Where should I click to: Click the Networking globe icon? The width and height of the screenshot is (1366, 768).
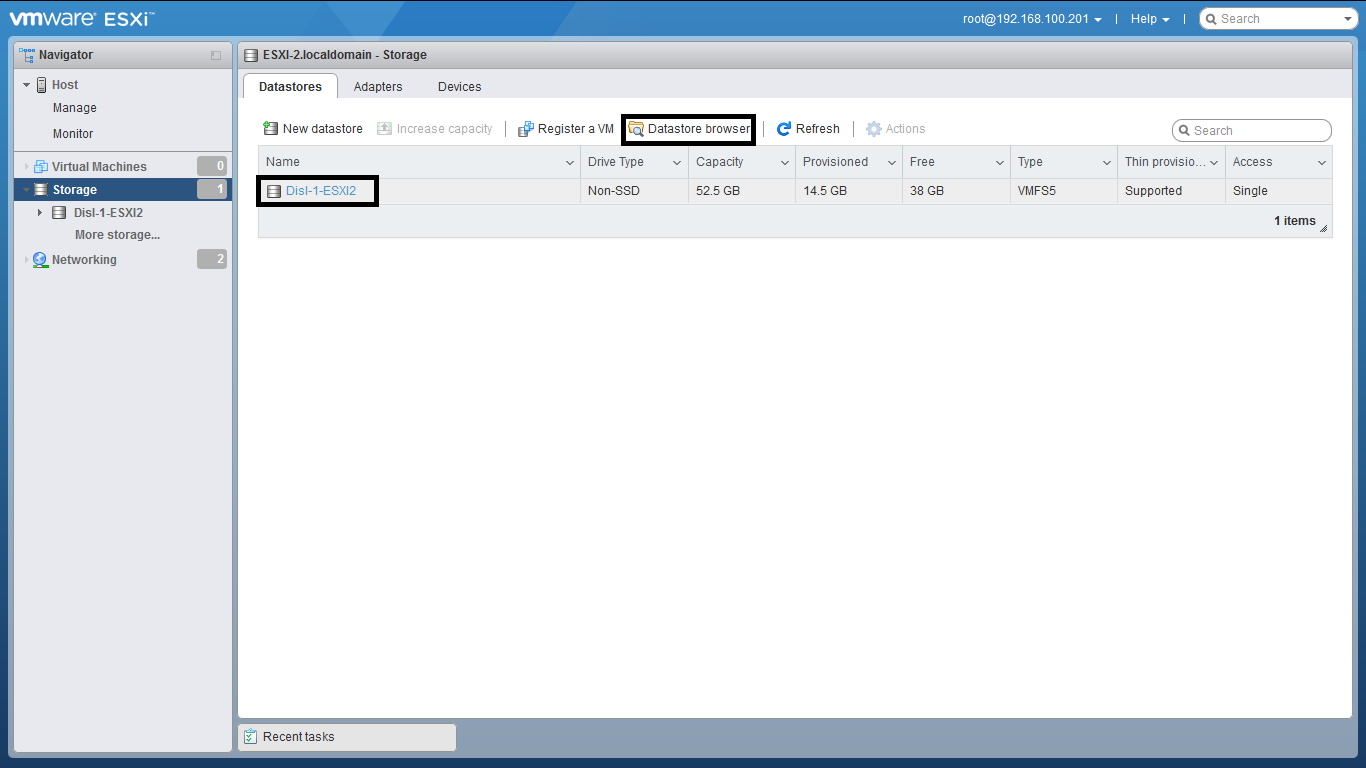point(40,260)
